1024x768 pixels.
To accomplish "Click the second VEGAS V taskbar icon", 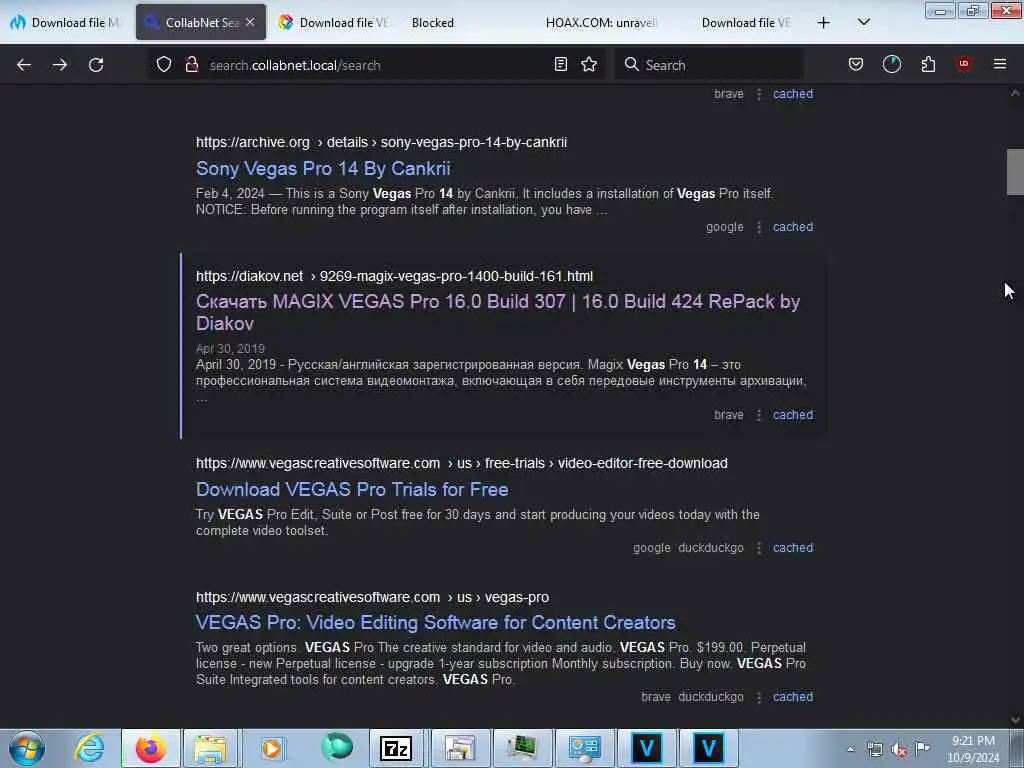I will click(x=708, y=748).
